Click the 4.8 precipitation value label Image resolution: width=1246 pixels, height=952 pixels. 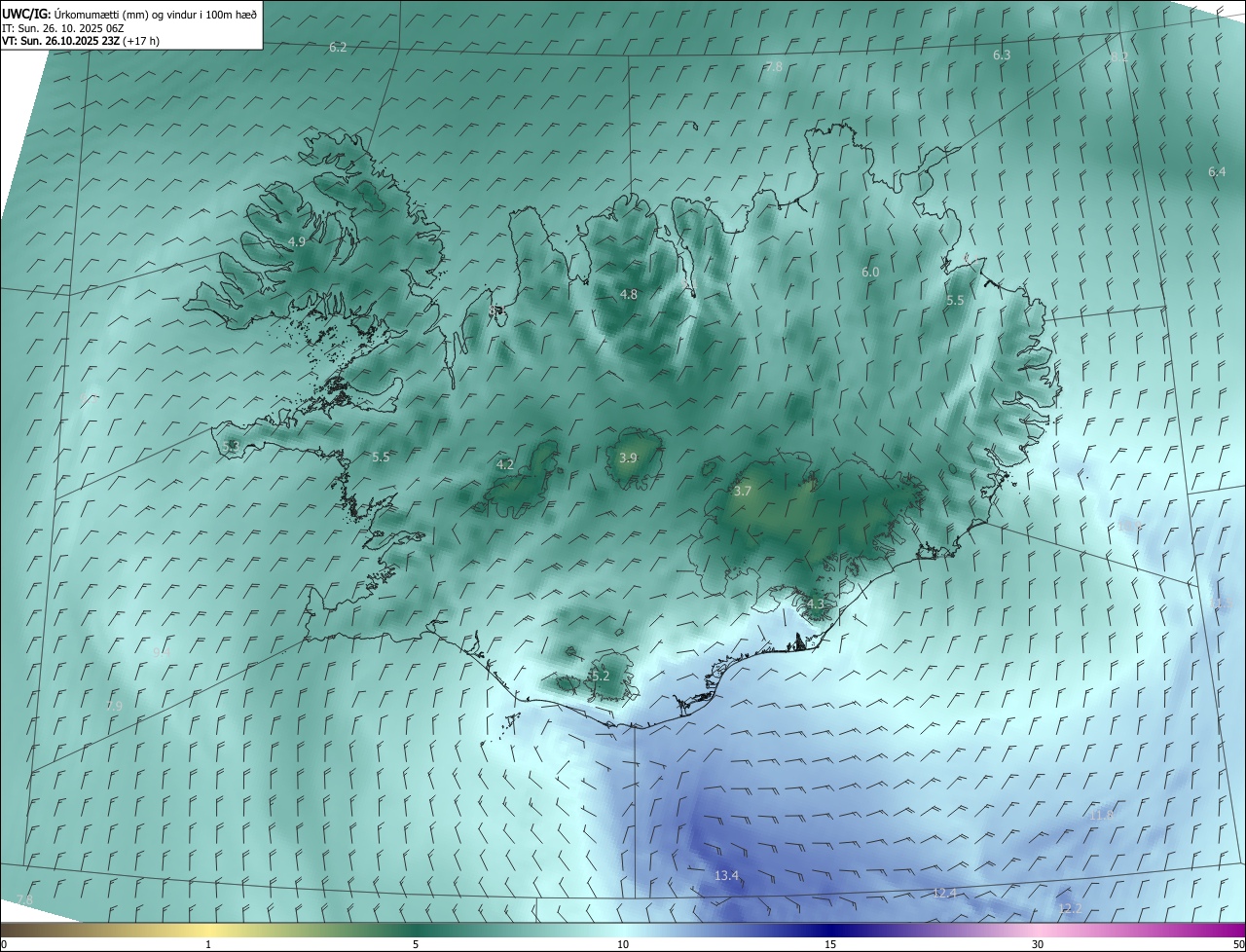tap(629, 294)
